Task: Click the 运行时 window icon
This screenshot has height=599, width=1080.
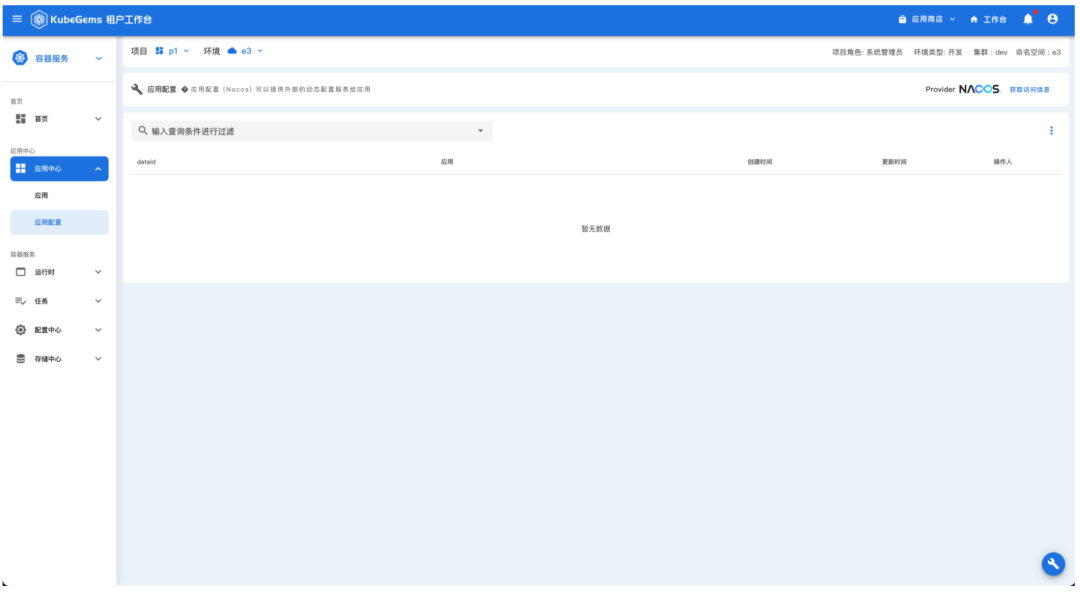Action: click(x=21, y=272)
